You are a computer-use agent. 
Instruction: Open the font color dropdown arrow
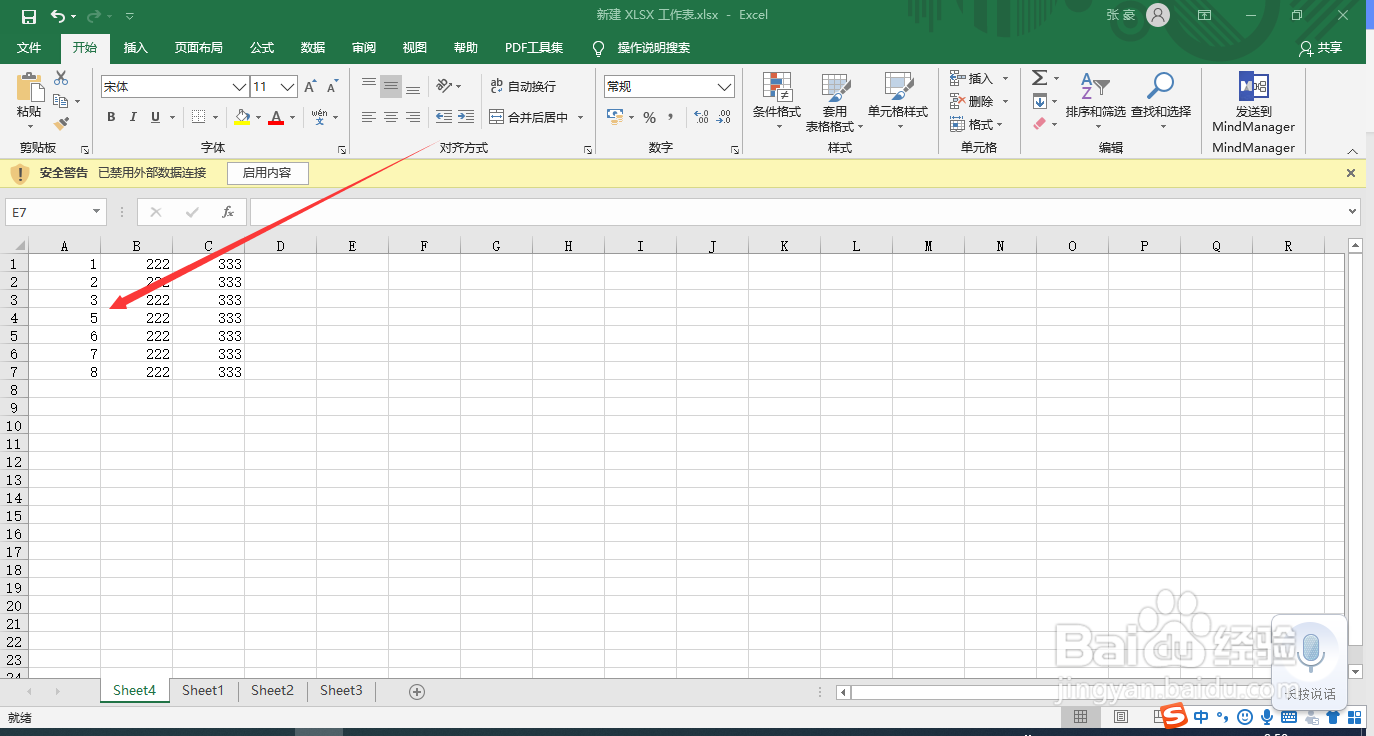click(292, 118)
